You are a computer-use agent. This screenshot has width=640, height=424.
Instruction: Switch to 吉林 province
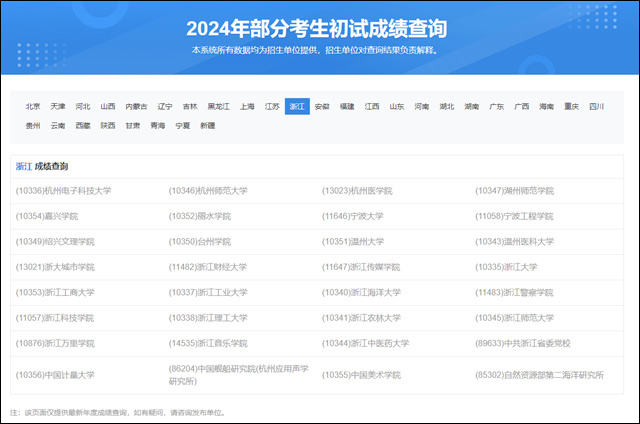click(190, 107)
